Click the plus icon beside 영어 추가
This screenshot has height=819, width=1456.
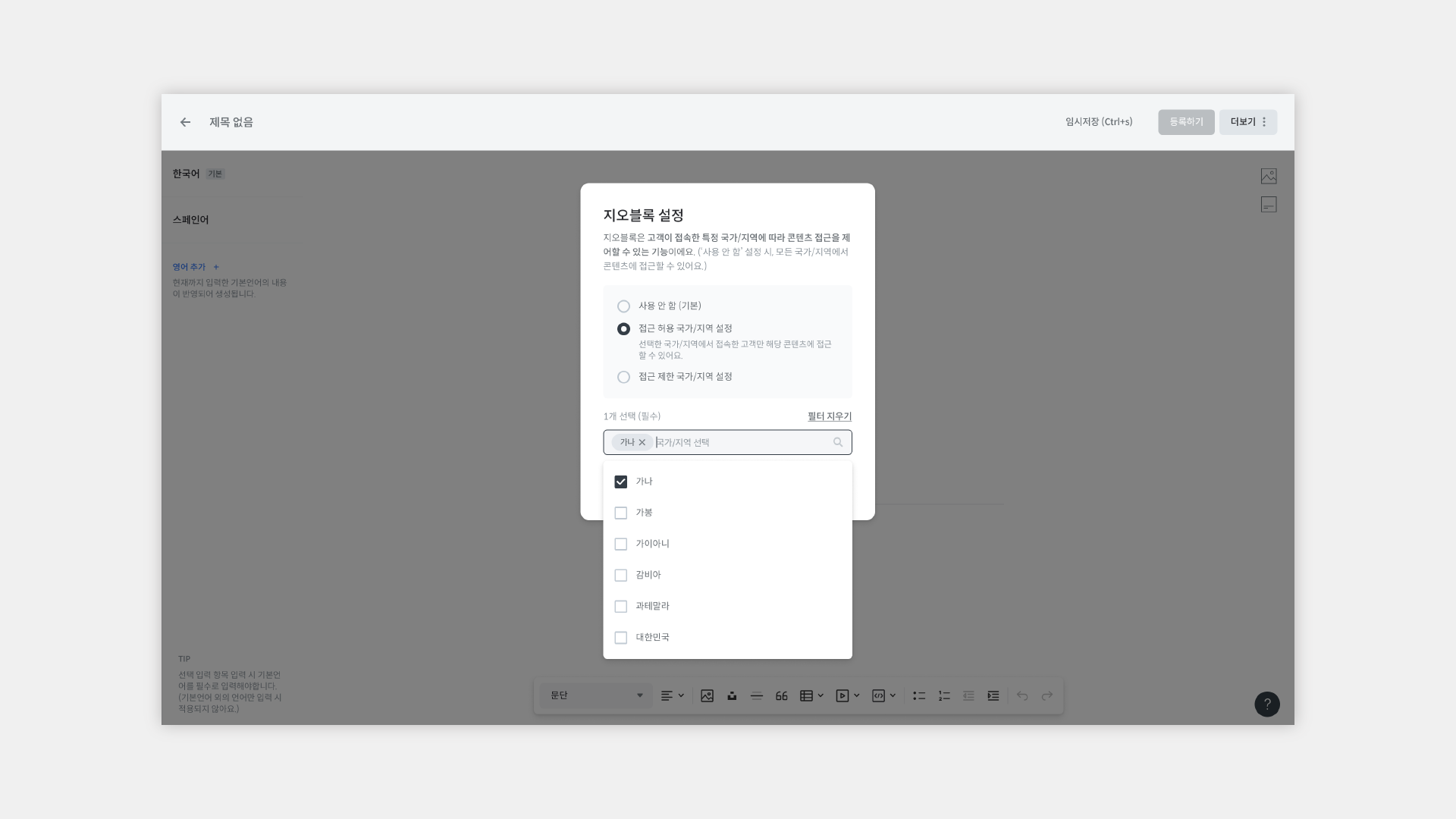pyautogui.click(x=216, y=267)
